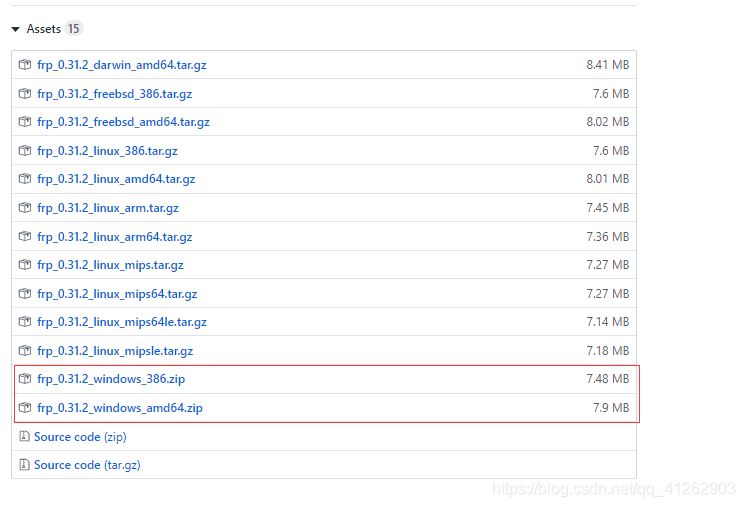745x507 pixels.
Task: Click zip file icon beside Source code (tar.gz)
Action: 24,465
